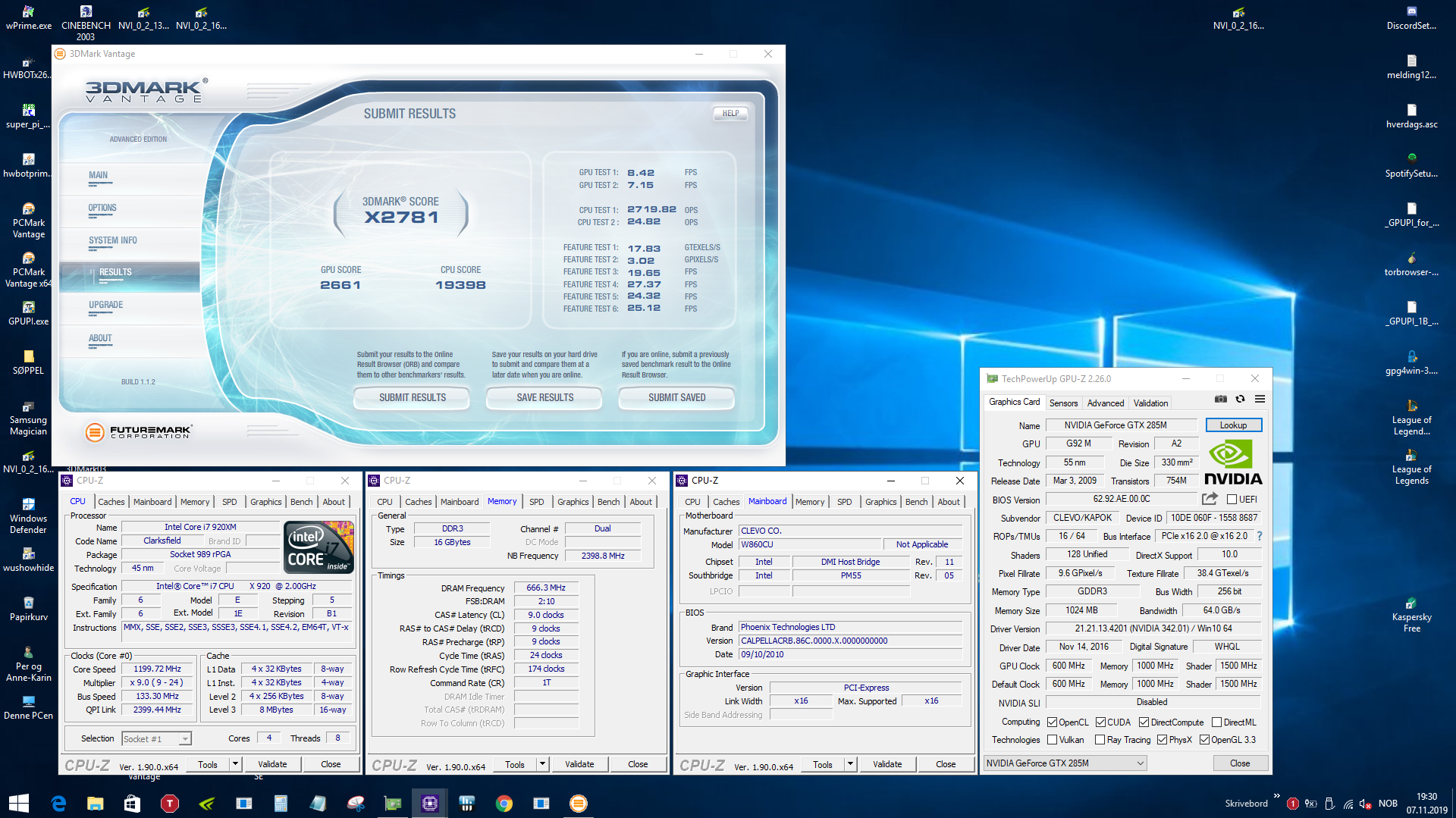Open the GPUPI.exe desktop icon
The width and height of the screenshot is (1456, 818).
(29, 313)
